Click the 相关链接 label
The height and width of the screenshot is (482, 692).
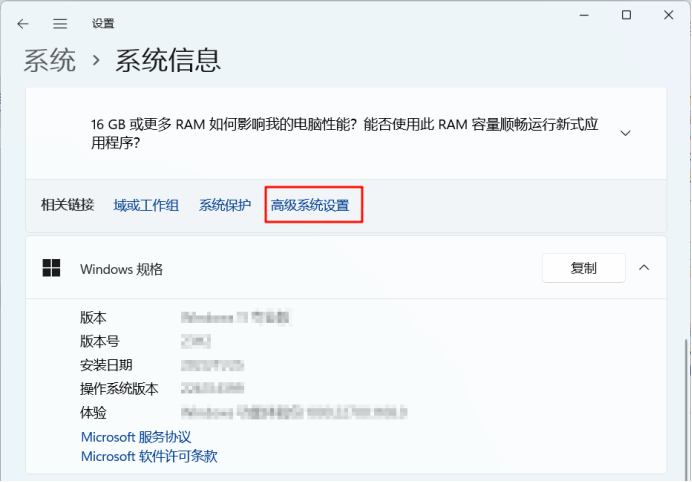click(68, 205)
